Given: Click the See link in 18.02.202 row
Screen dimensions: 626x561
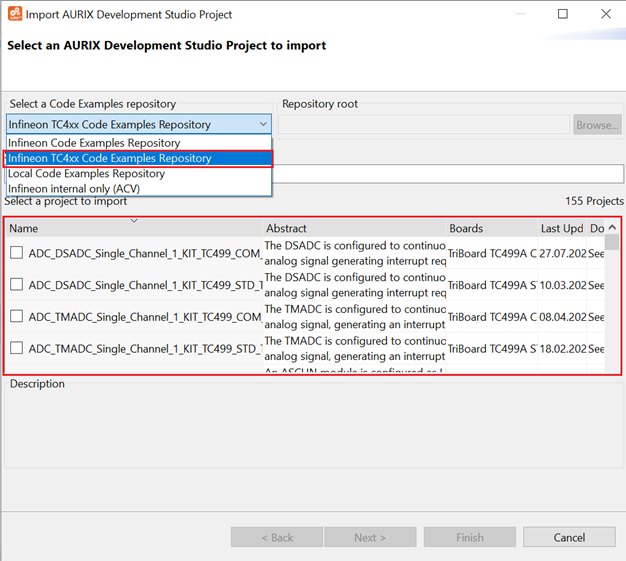Looking at the screenshot, I should (596, 349).
